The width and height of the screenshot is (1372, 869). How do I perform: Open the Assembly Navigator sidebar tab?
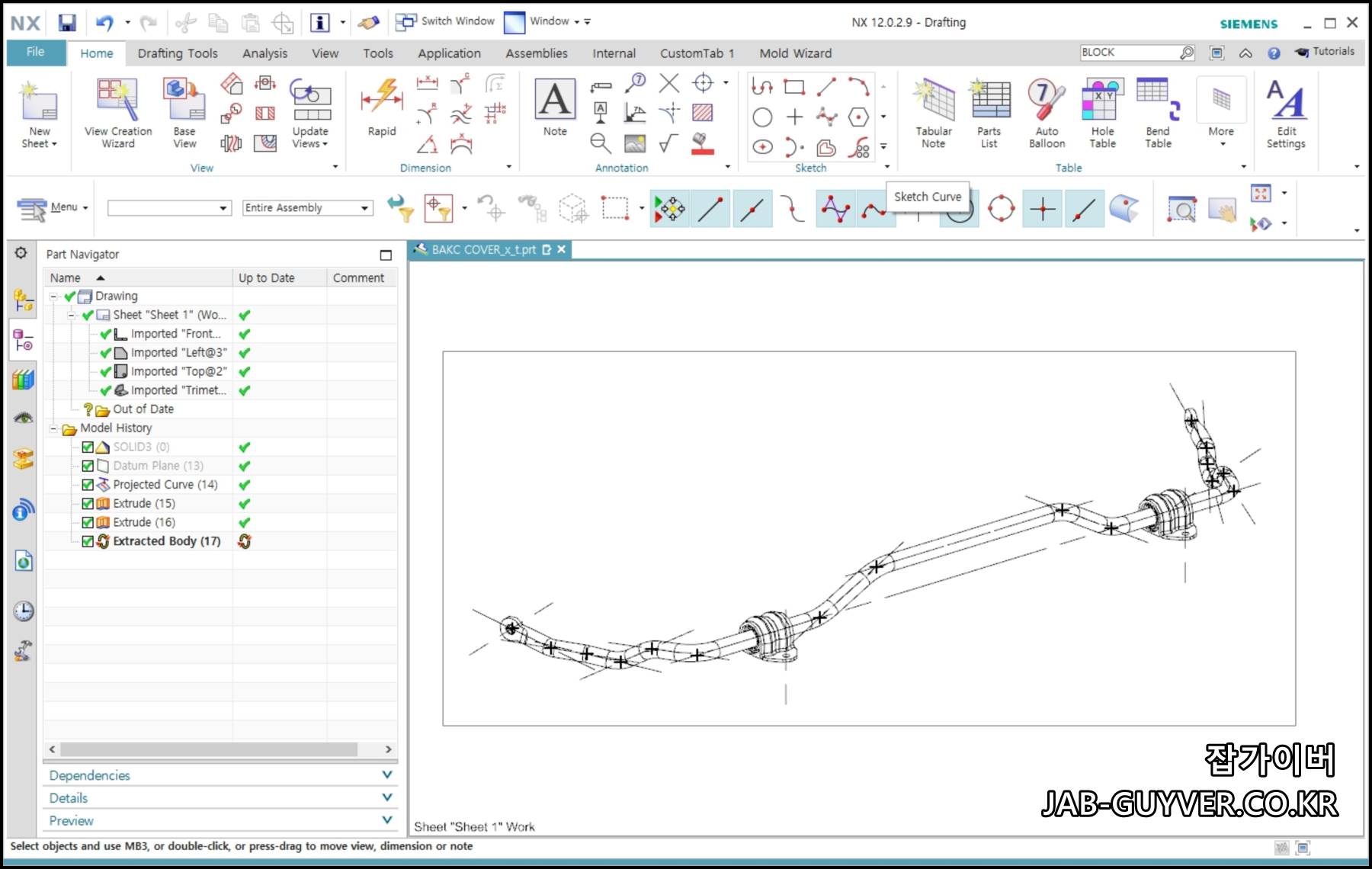[x=24, y=301]
